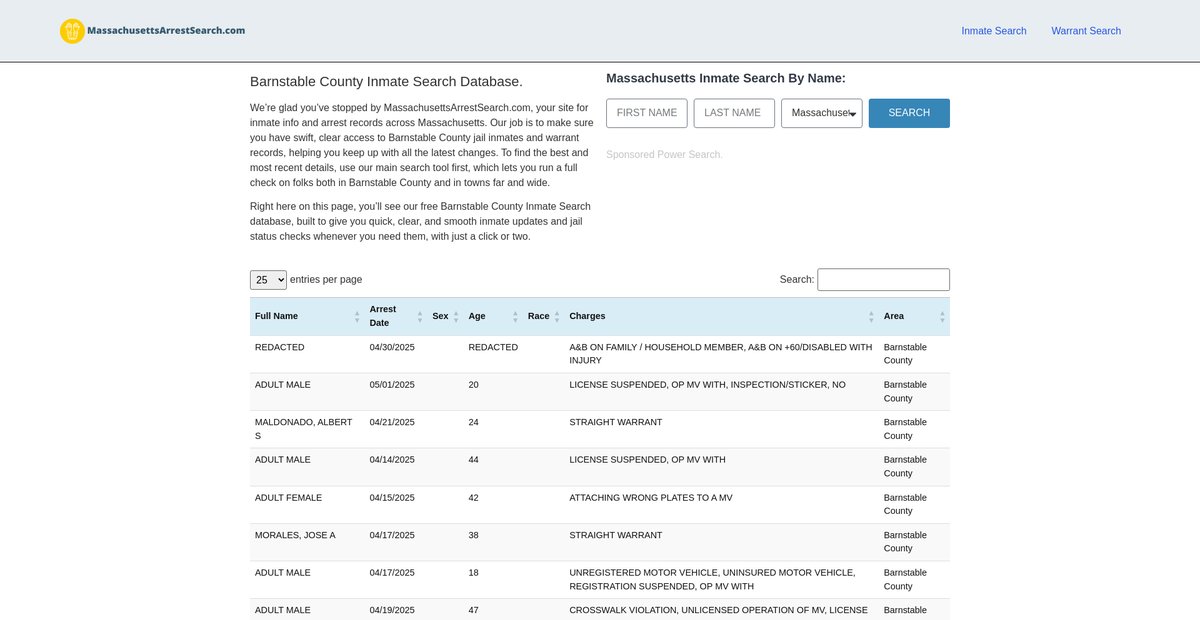Sort table by Full Name arrows

(357, 316)
